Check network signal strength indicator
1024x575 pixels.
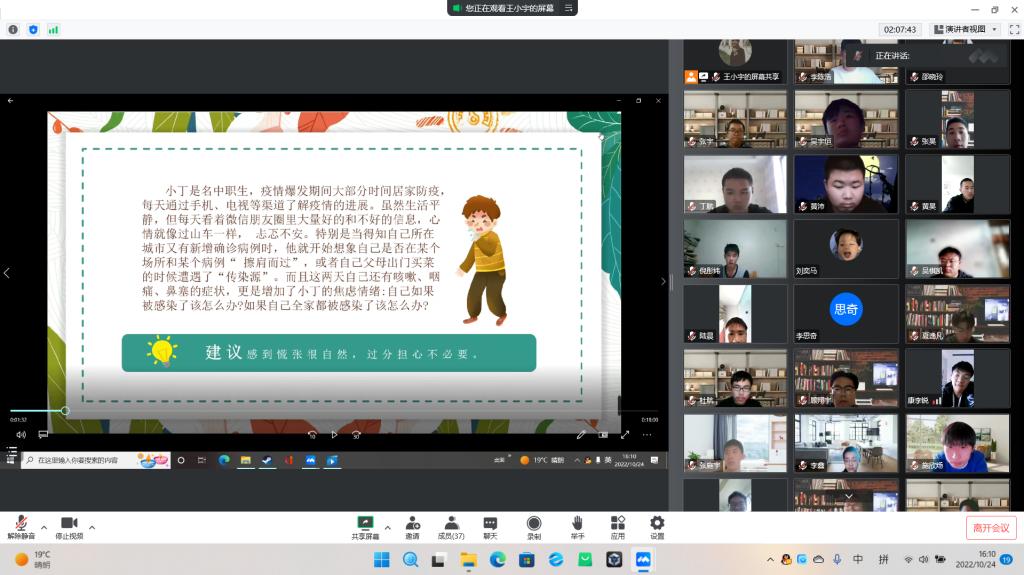(x=53, y=30)
